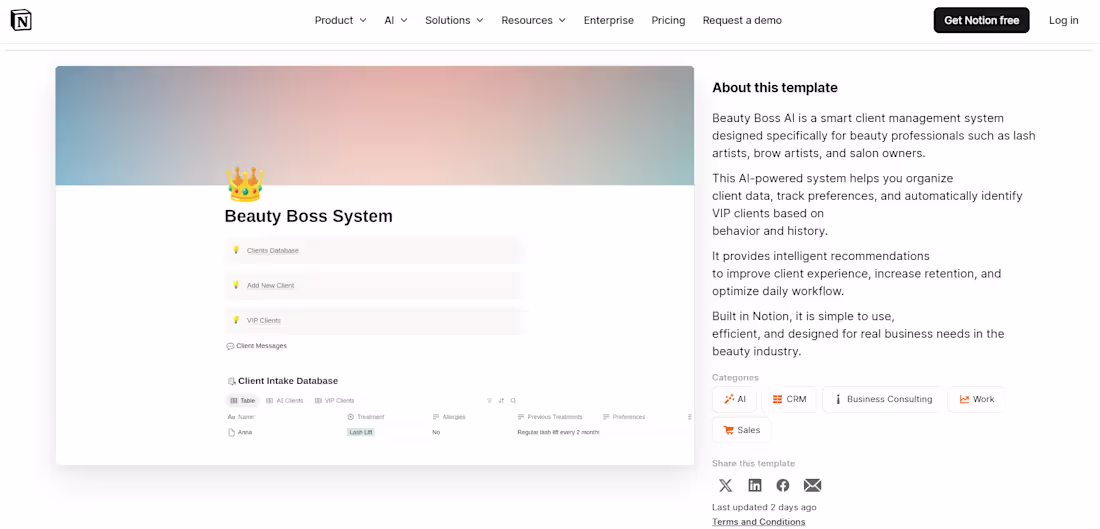The image size is (1100, 529).
Task: Click the search icon in database preview
Action: point(514,401)
